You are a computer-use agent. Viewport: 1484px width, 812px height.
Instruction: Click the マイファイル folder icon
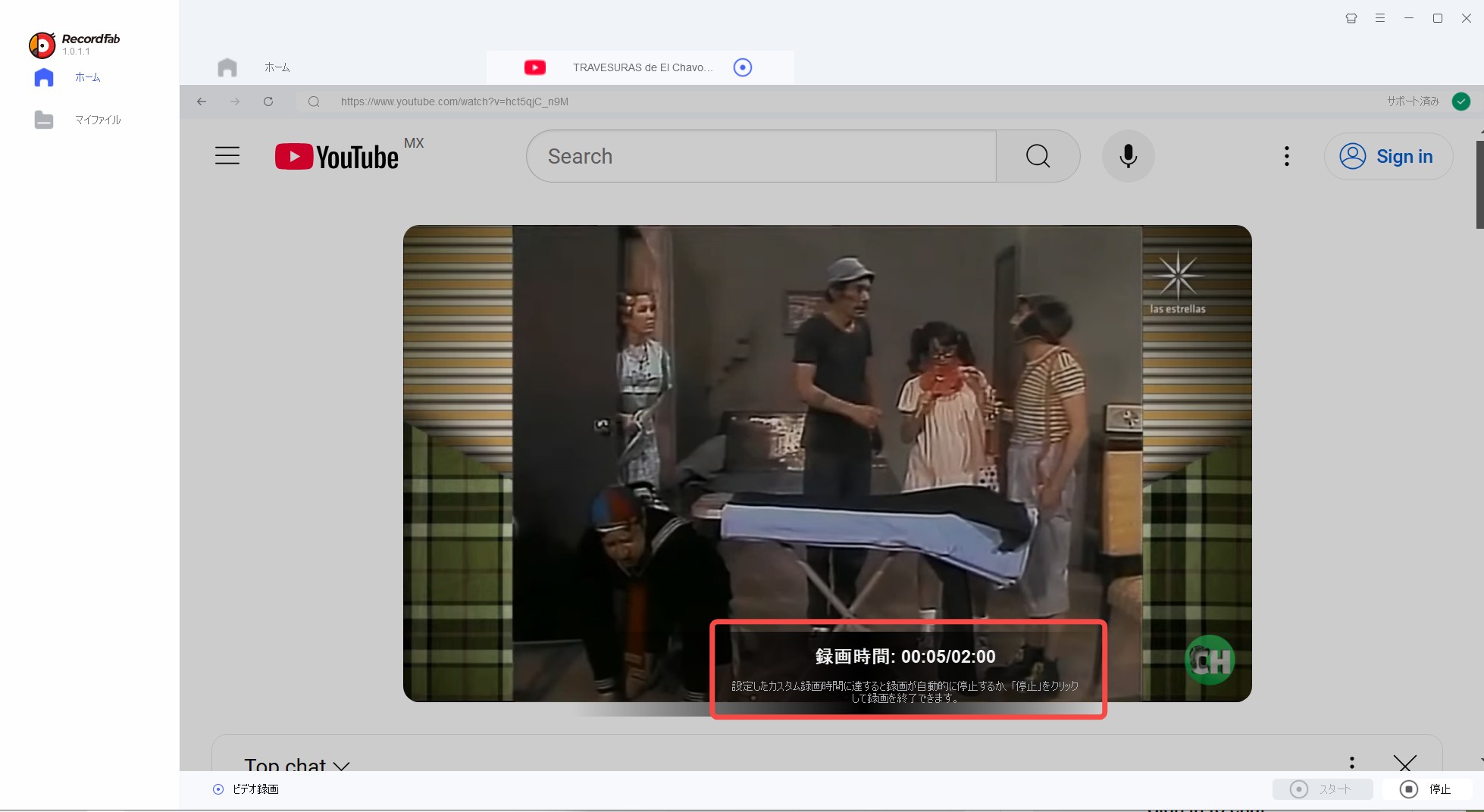click(x=44, y=120)
